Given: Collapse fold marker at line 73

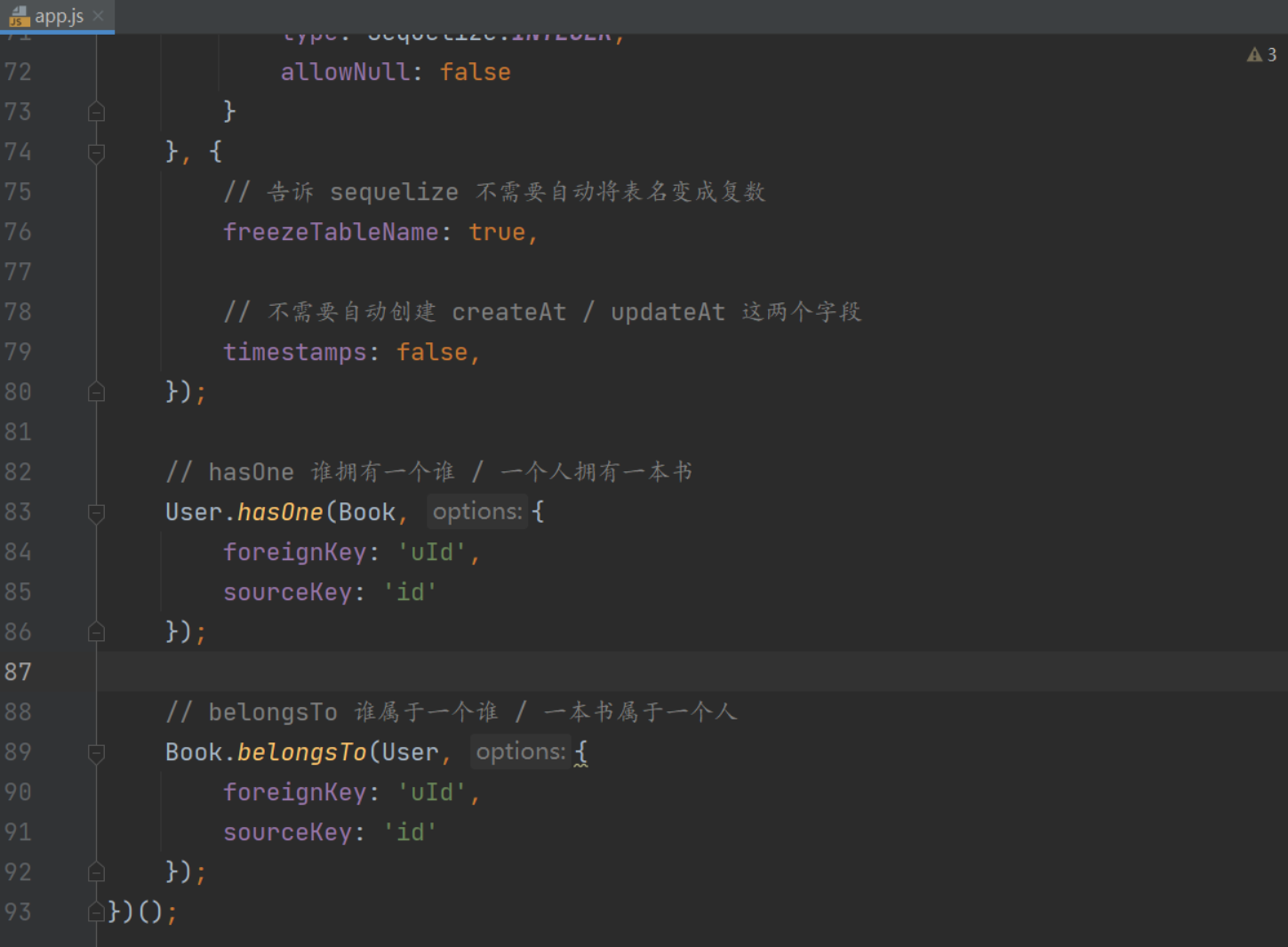Looking at the screenshot, I should [x=97, y=112].
